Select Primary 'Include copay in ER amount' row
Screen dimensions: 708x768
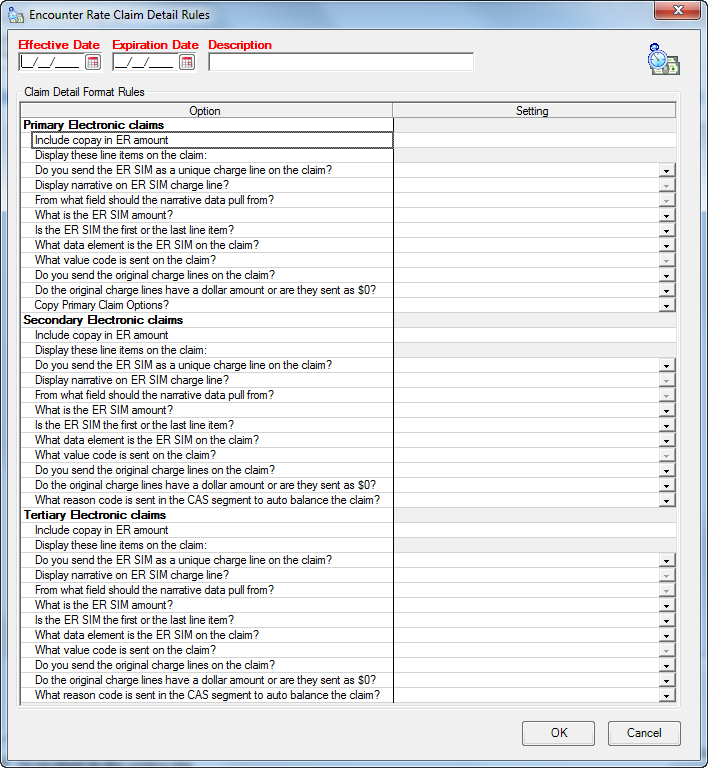[x=212, y=140]
